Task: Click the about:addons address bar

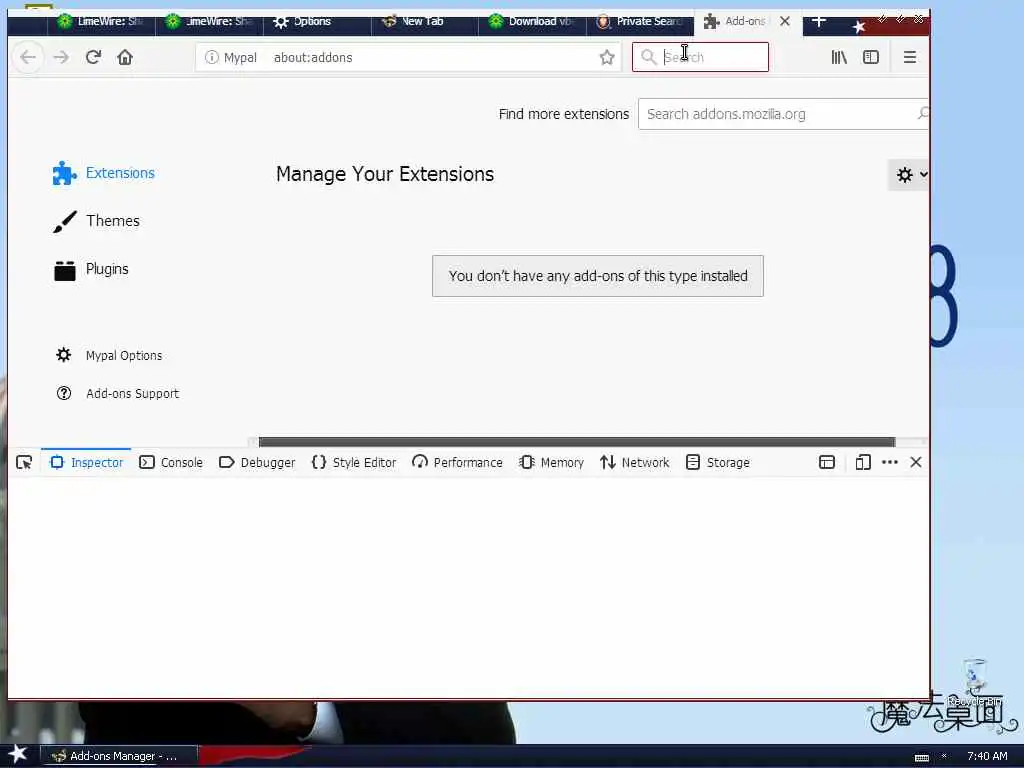Action: click(408, 57)
